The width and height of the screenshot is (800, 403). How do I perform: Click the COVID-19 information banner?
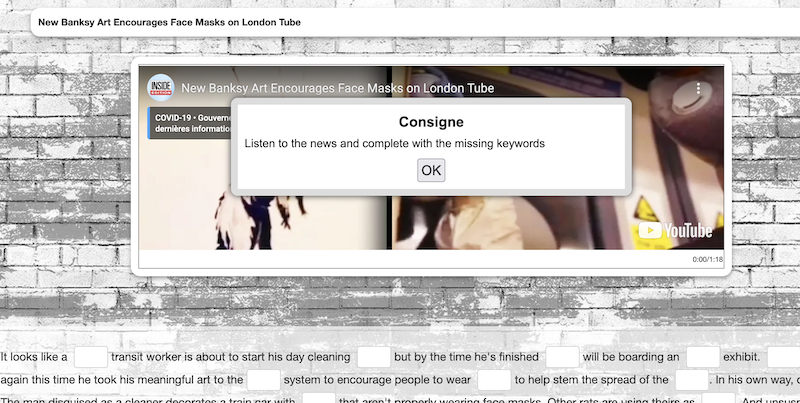(190, 123)
